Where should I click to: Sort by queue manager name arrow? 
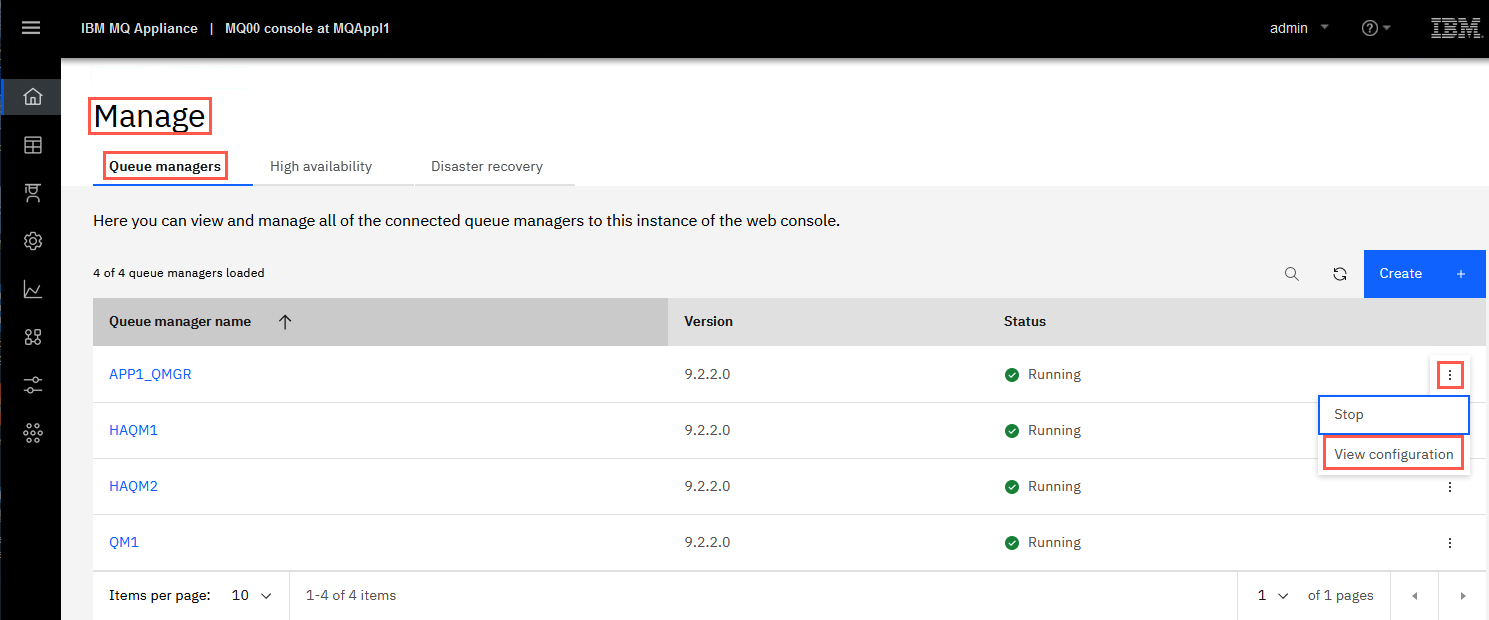[285, 322]
